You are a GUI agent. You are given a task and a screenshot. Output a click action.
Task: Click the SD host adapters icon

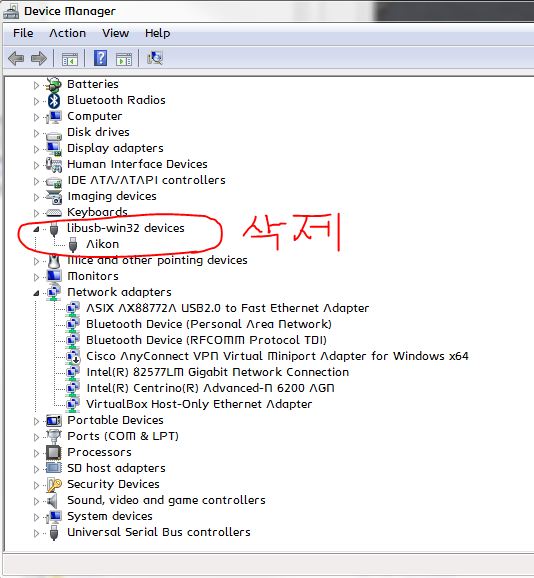[54, 469]
